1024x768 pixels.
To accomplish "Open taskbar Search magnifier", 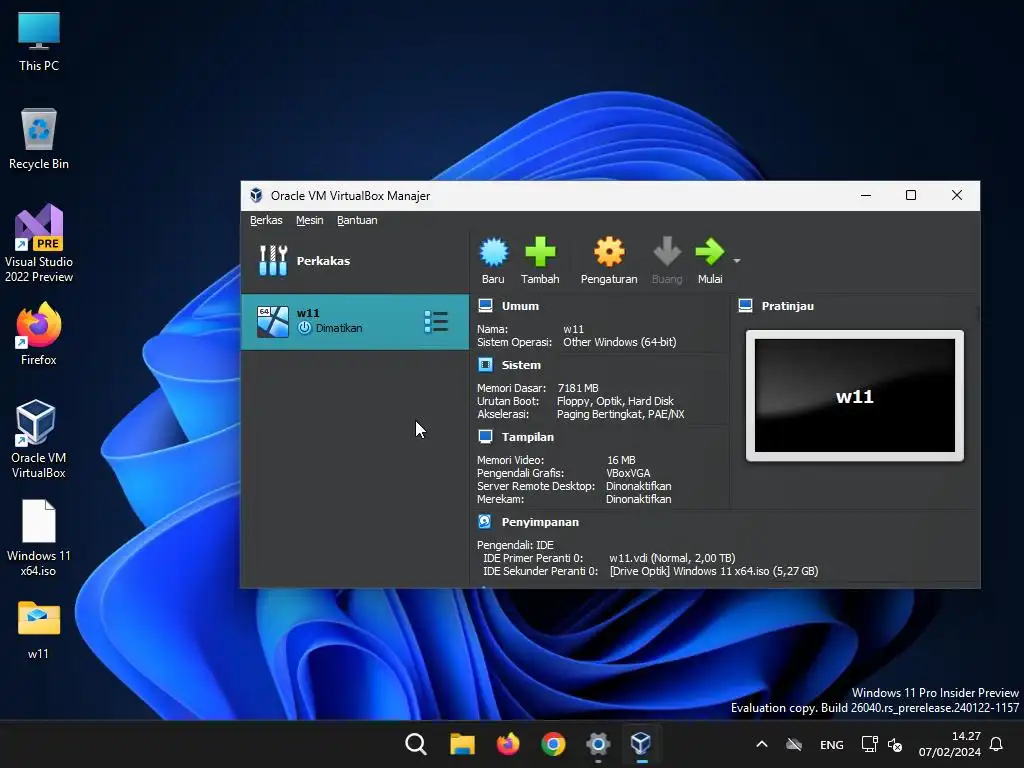I will (415, 744).
